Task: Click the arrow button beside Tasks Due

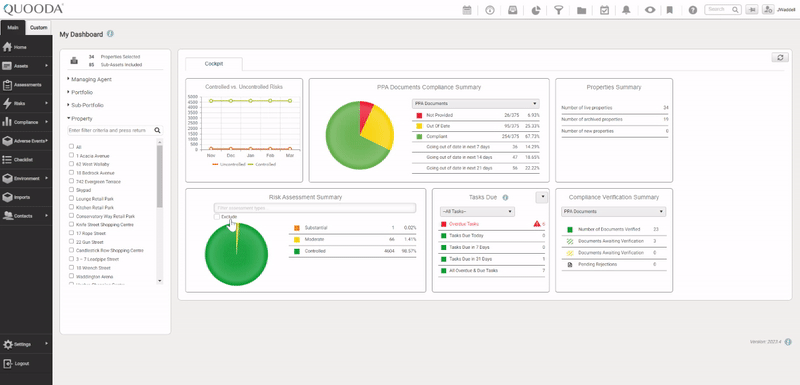Action: [541, 197]
